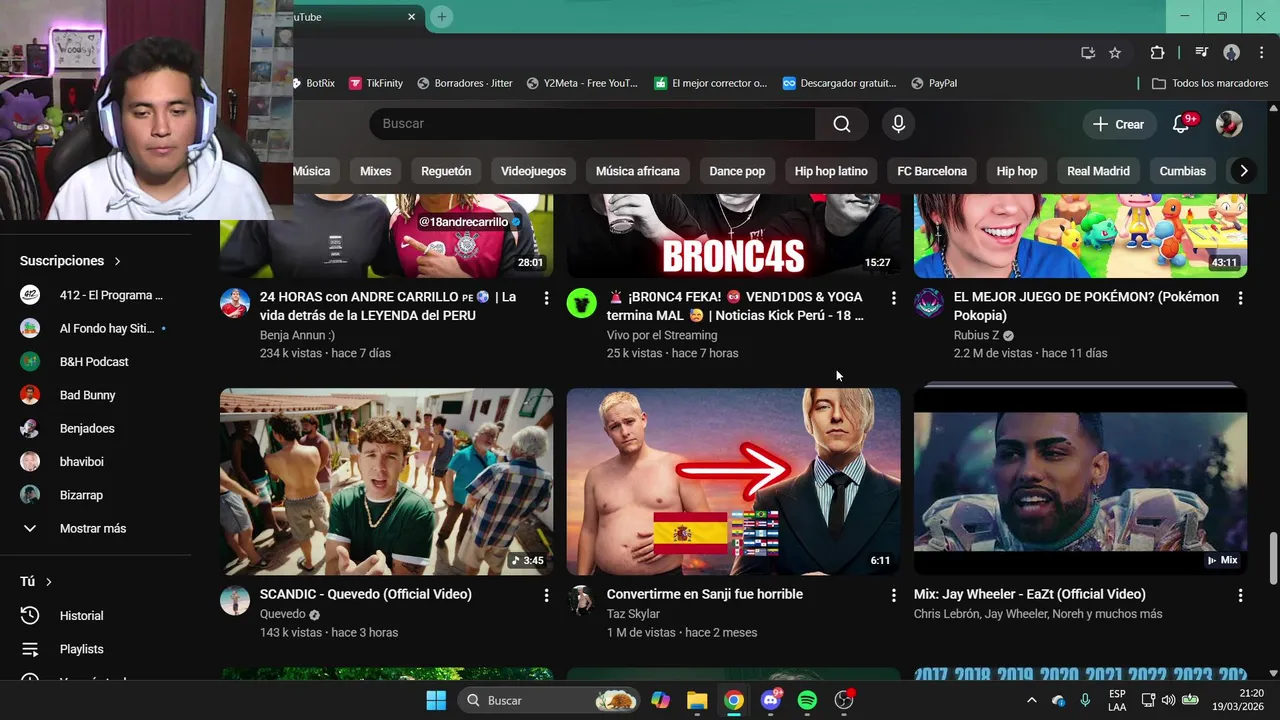
Task: Open the TikFinity bookmark
Action: tap(375, 83)
